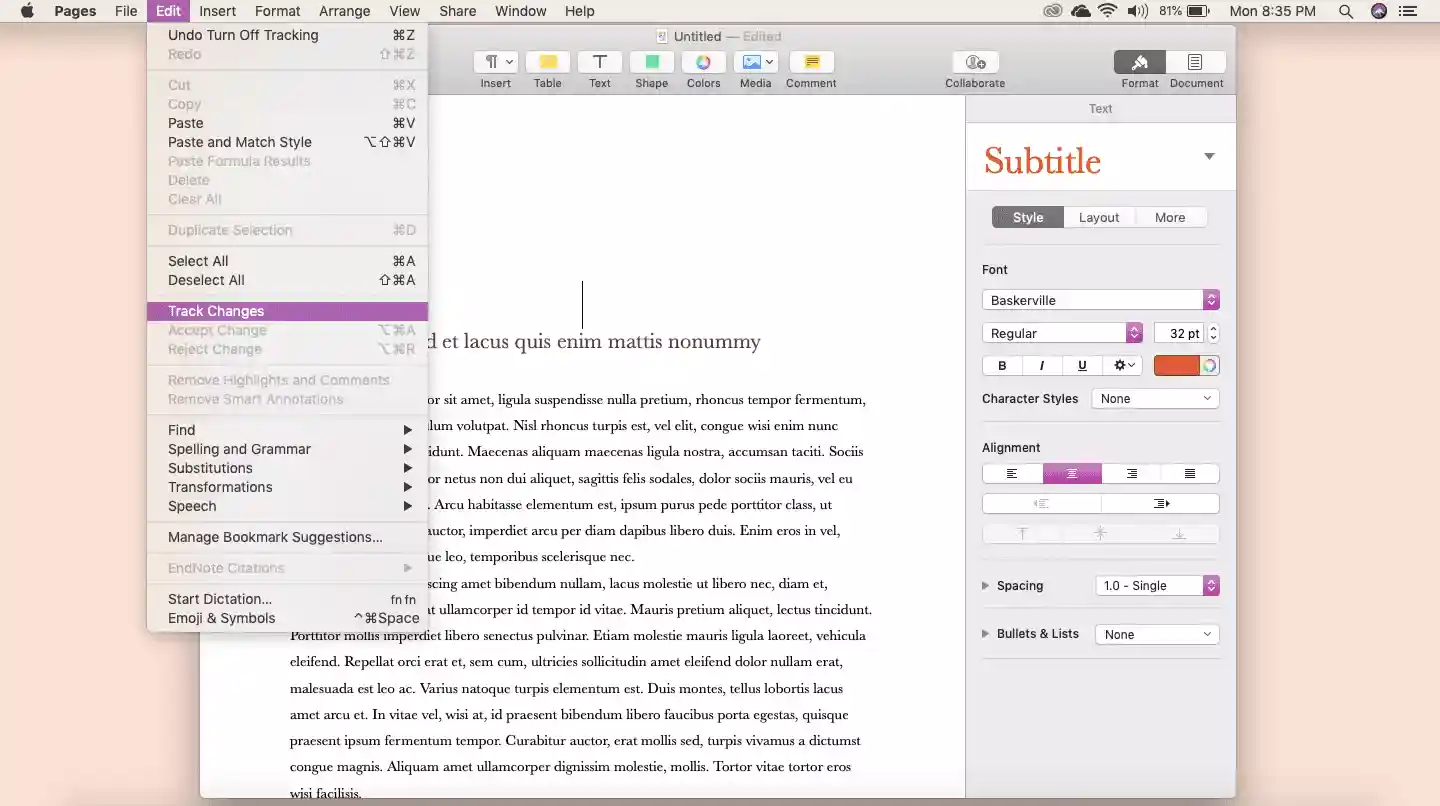Open the line spacing dropdown
This screenshot has height=806, width=1440.
pos(1158,586)
